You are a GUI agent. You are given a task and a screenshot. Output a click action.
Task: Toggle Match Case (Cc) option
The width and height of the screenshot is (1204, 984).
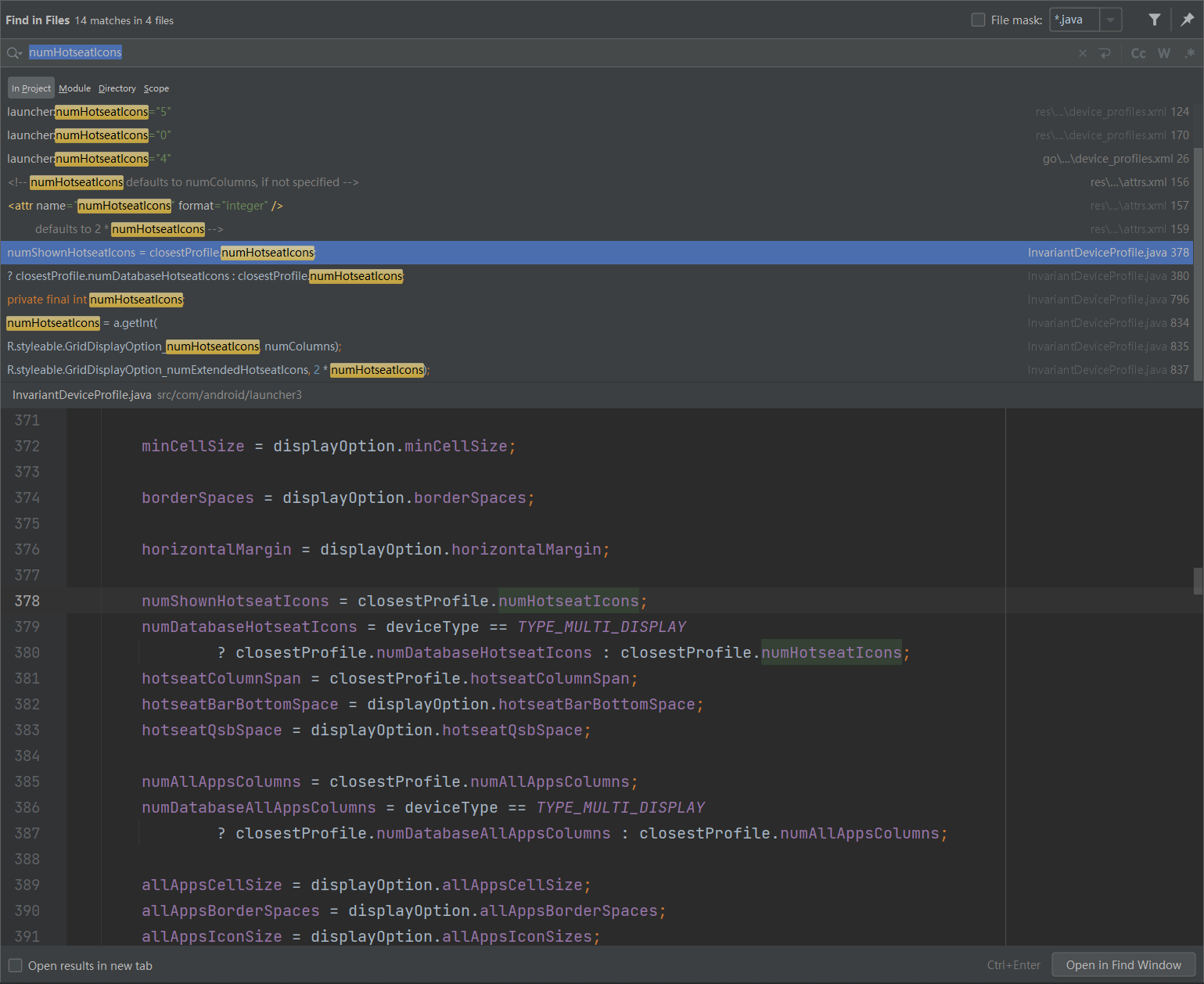[x=1138, y=53]
